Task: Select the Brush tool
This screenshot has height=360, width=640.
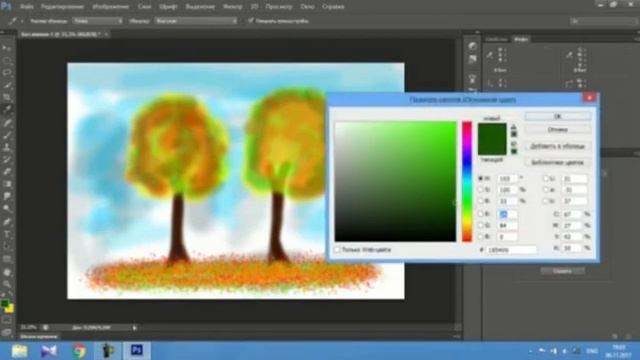Action: coord(7,135)
